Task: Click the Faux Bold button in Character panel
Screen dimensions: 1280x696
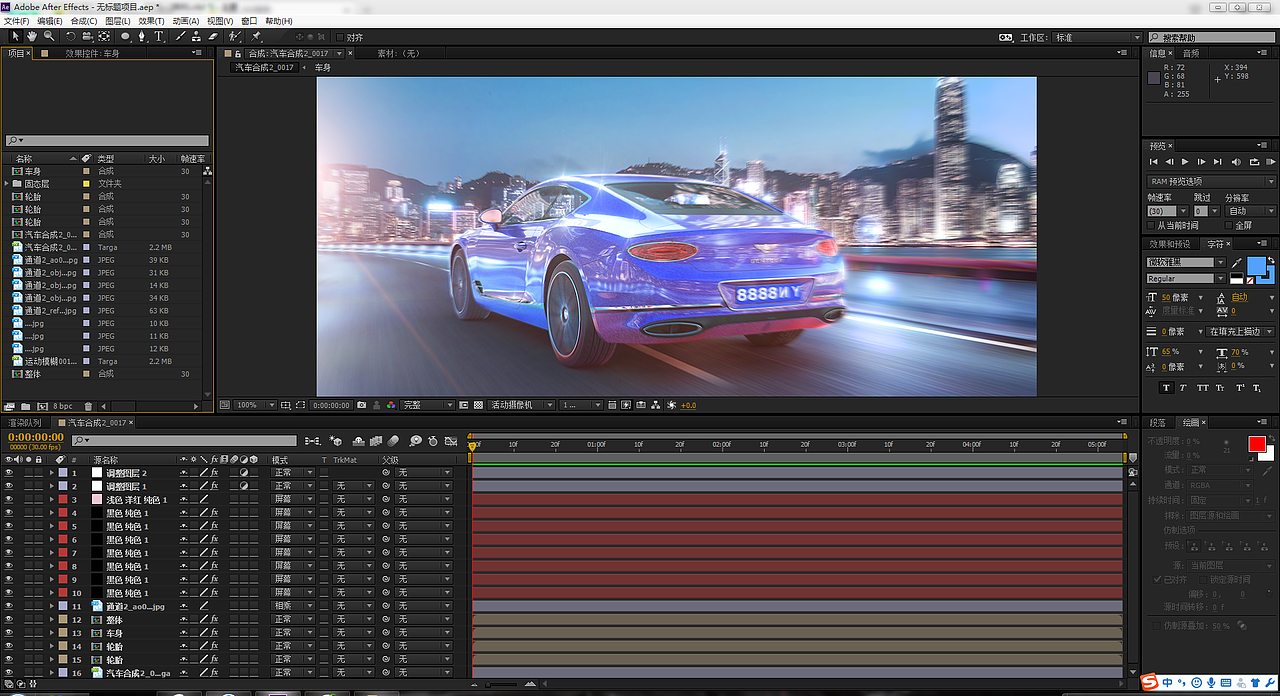Action: [x=1166, y=388]
